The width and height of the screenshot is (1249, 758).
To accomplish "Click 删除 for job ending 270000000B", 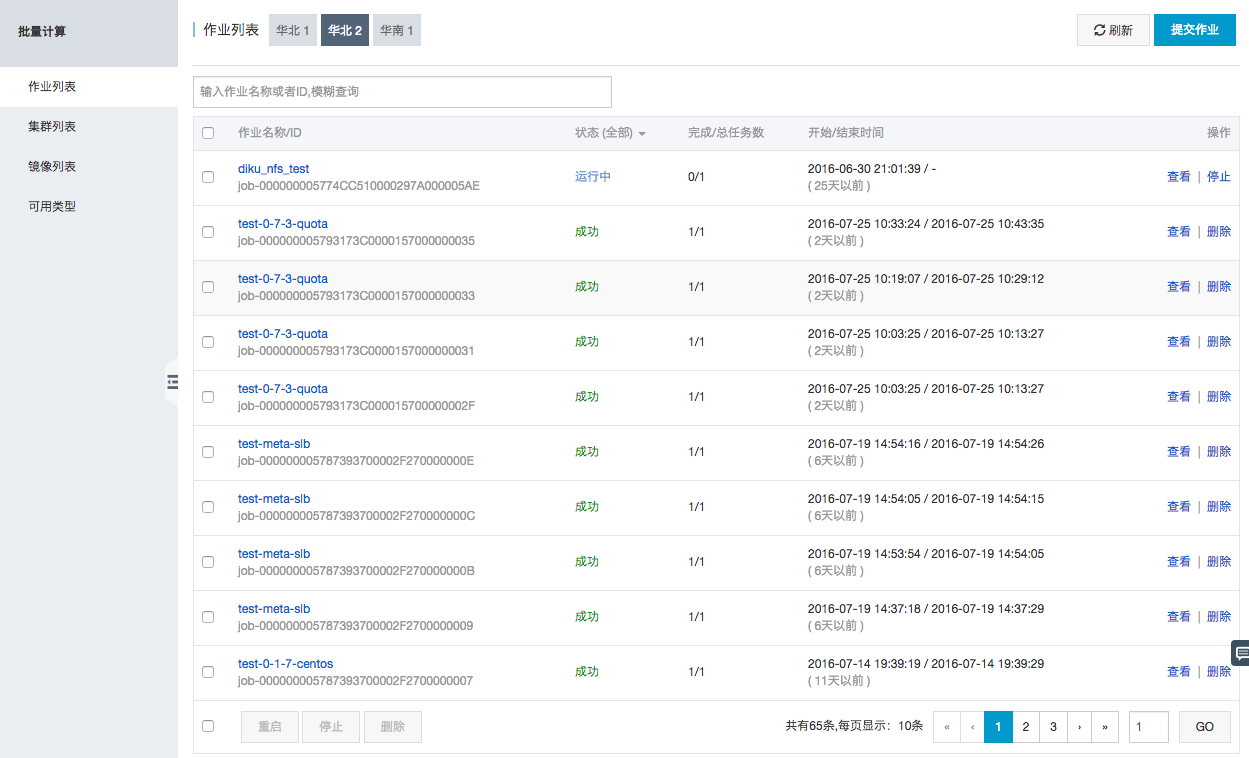I will pyautogui.click(x=1219, y=562).
